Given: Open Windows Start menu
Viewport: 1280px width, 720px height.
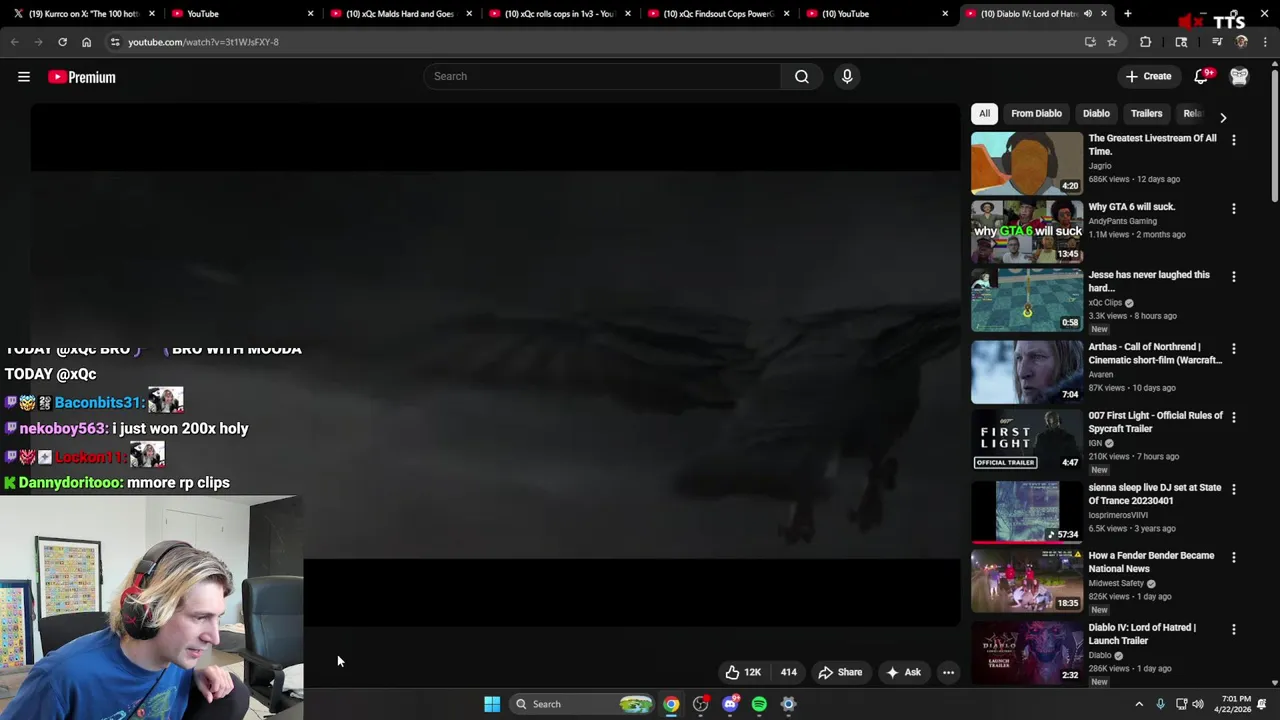Looking at the screenshot, I should tap(492, 704).
